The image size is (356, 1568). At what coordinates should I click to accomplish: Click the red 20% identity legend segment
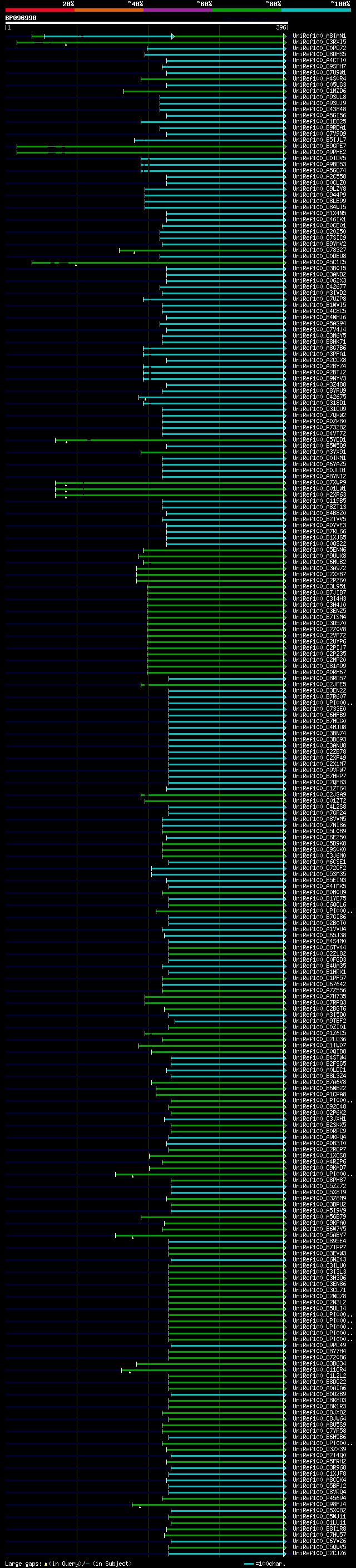39,10
